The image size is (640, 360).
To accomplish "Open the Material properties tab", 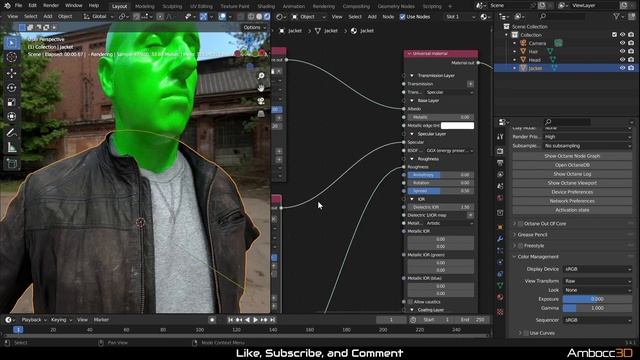I will coord(500,297).
